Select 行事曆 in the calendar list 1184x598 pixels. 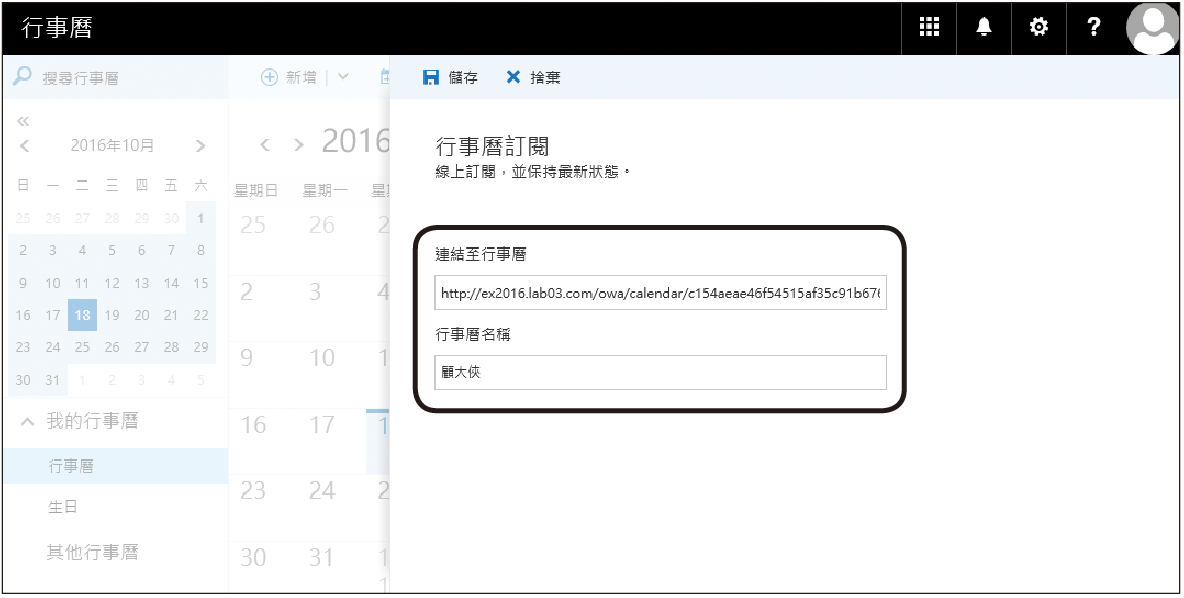(x=71, y=466)
